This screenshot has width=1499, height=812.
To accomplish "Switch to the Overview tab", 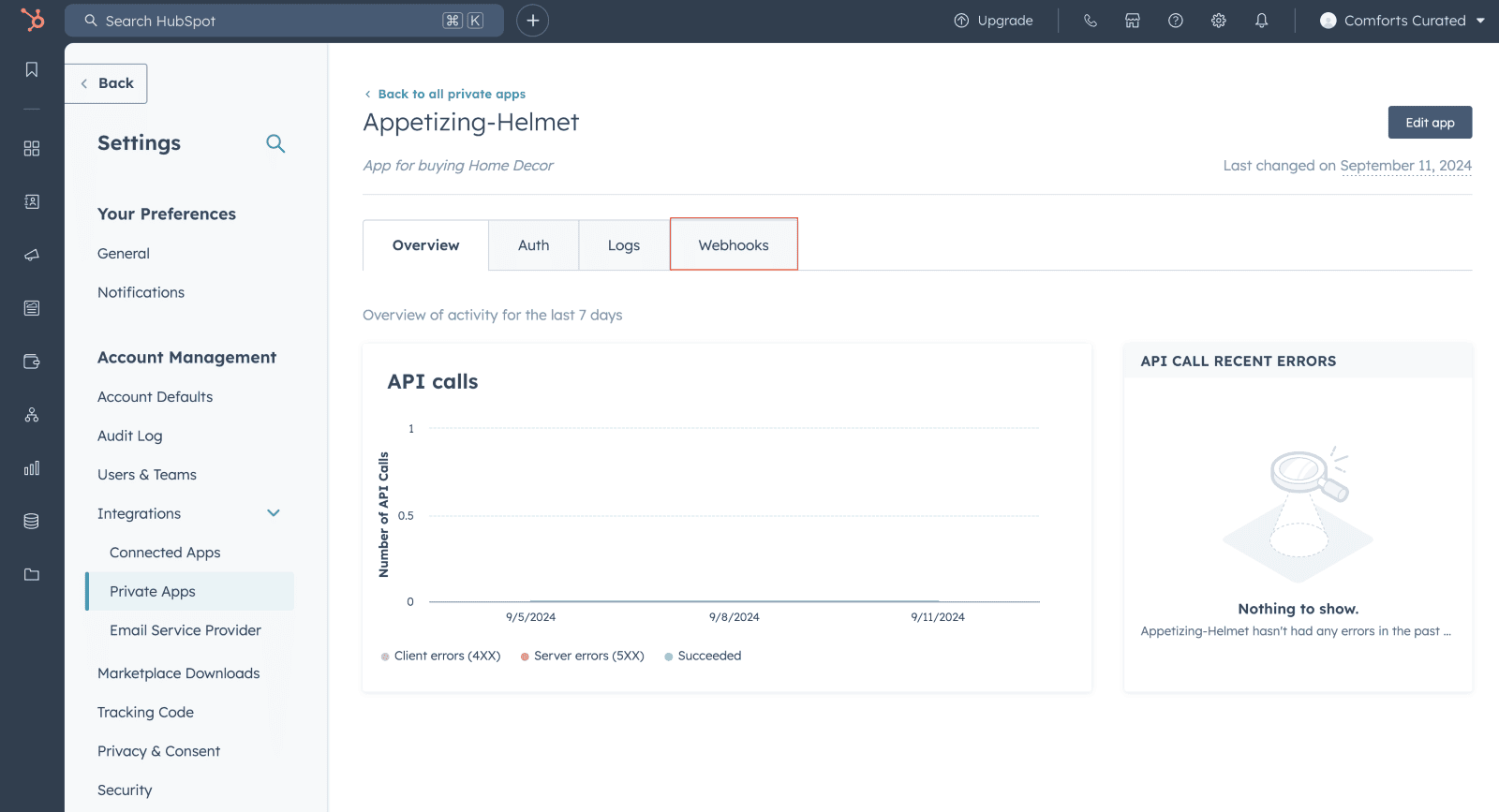I will pos(425,245).
